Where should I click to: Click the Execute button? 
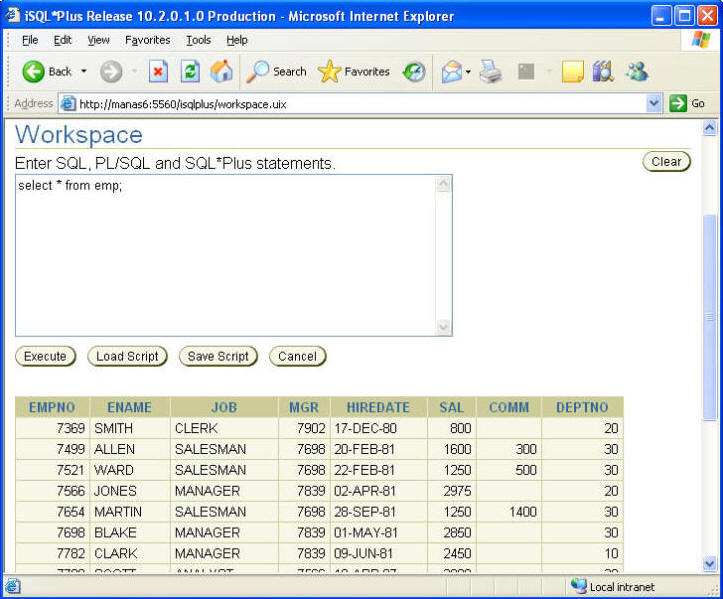[45, 356]
